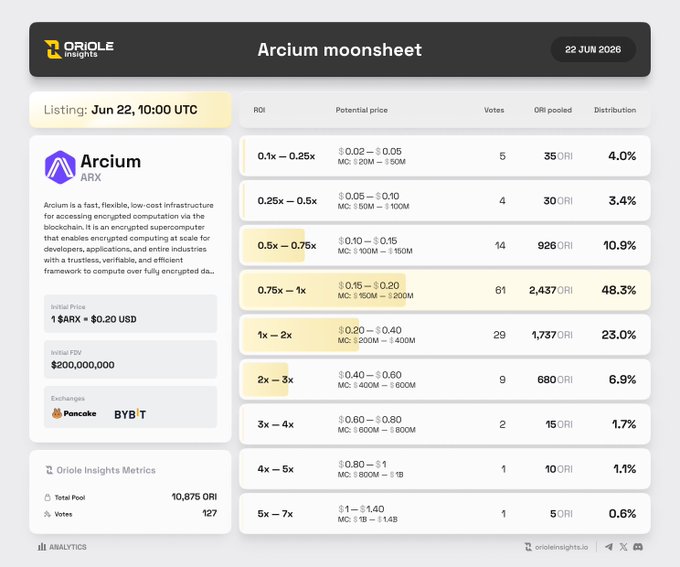Click the Oriole Insights Metrics heading
The image size is (680, 567).
106,470
